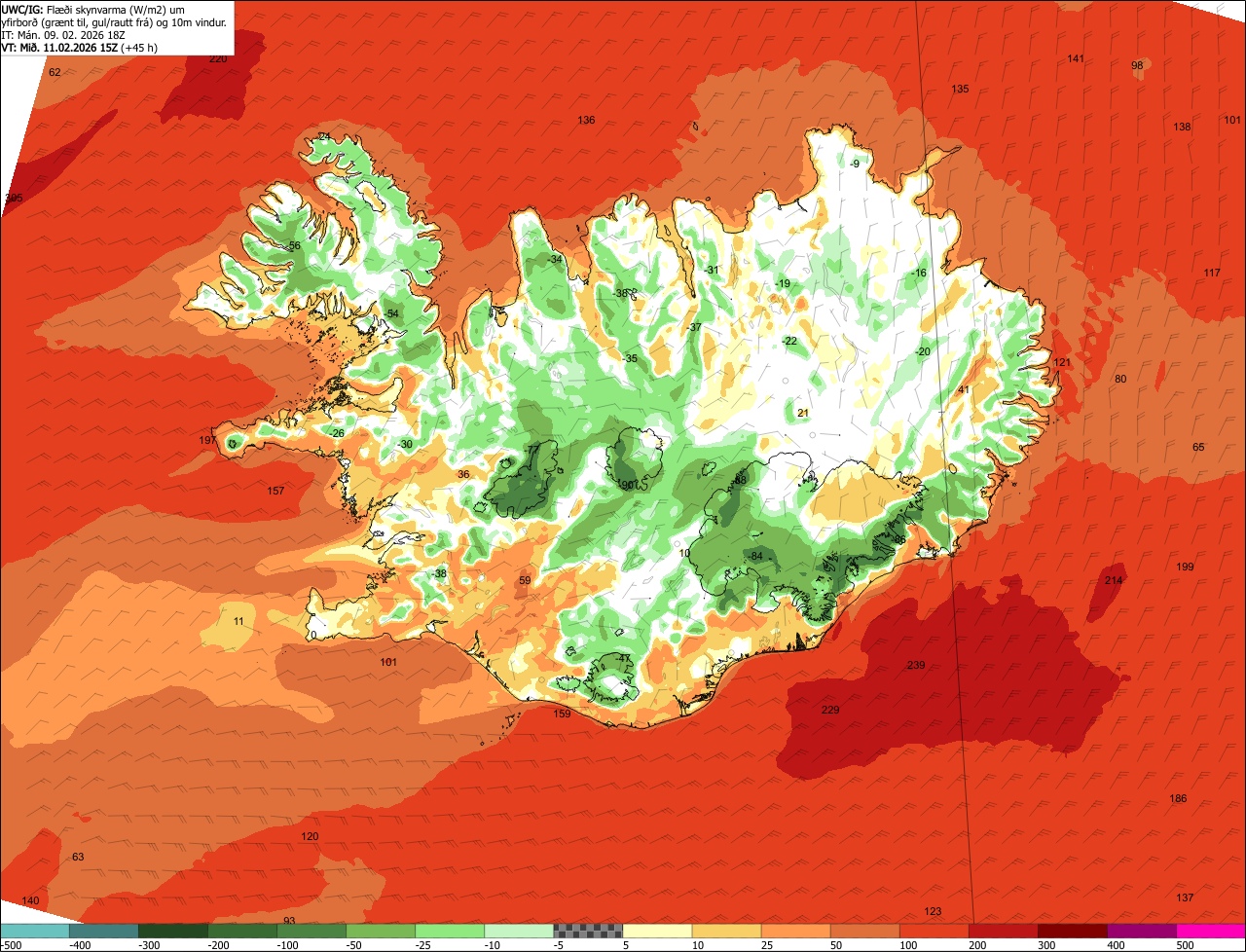
Task: Click the -34 value in north Iceland
Action: click(556, 259)
